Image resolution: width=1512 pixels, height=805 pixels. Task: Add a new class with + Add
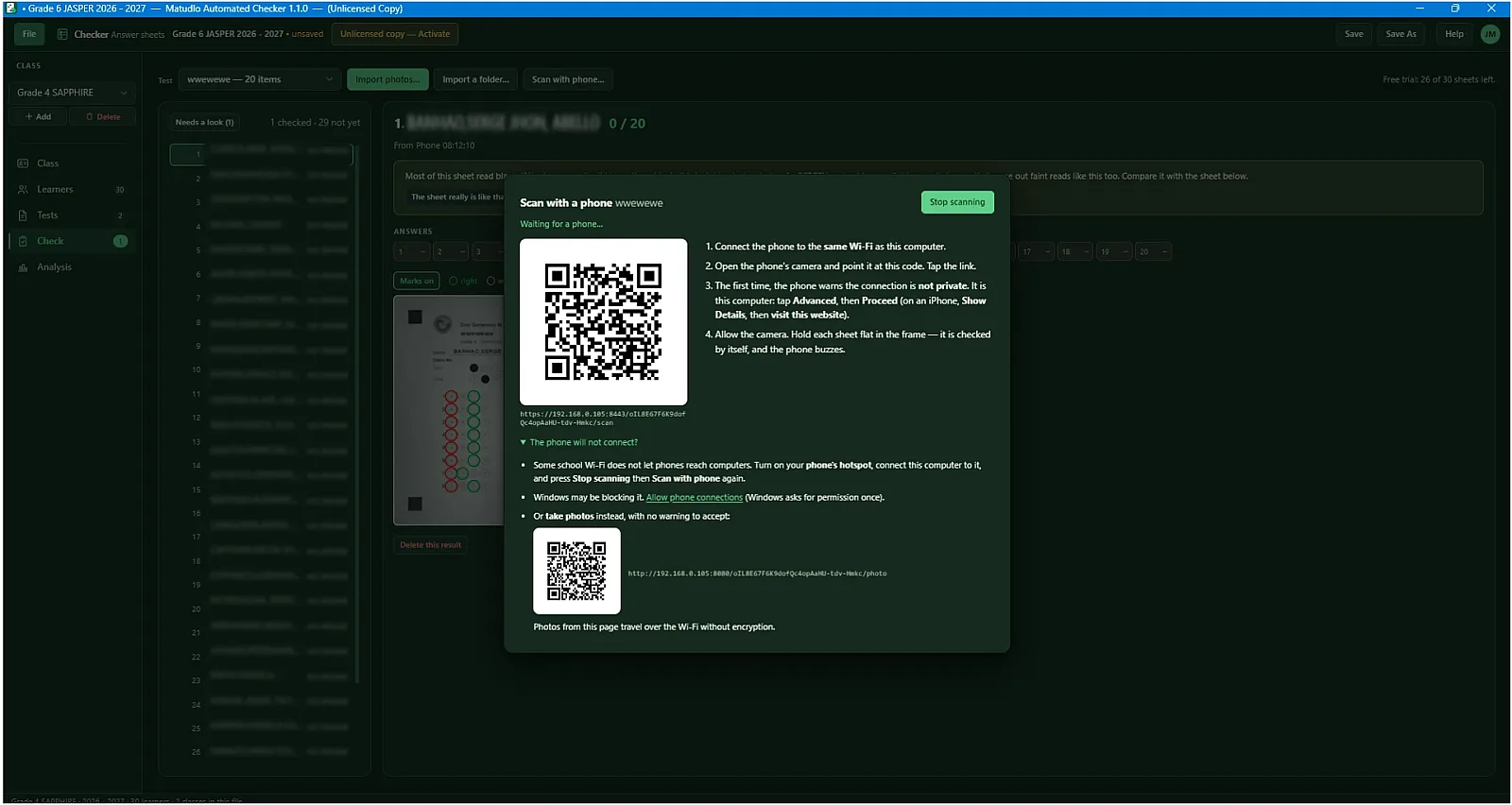coord(38,117)
